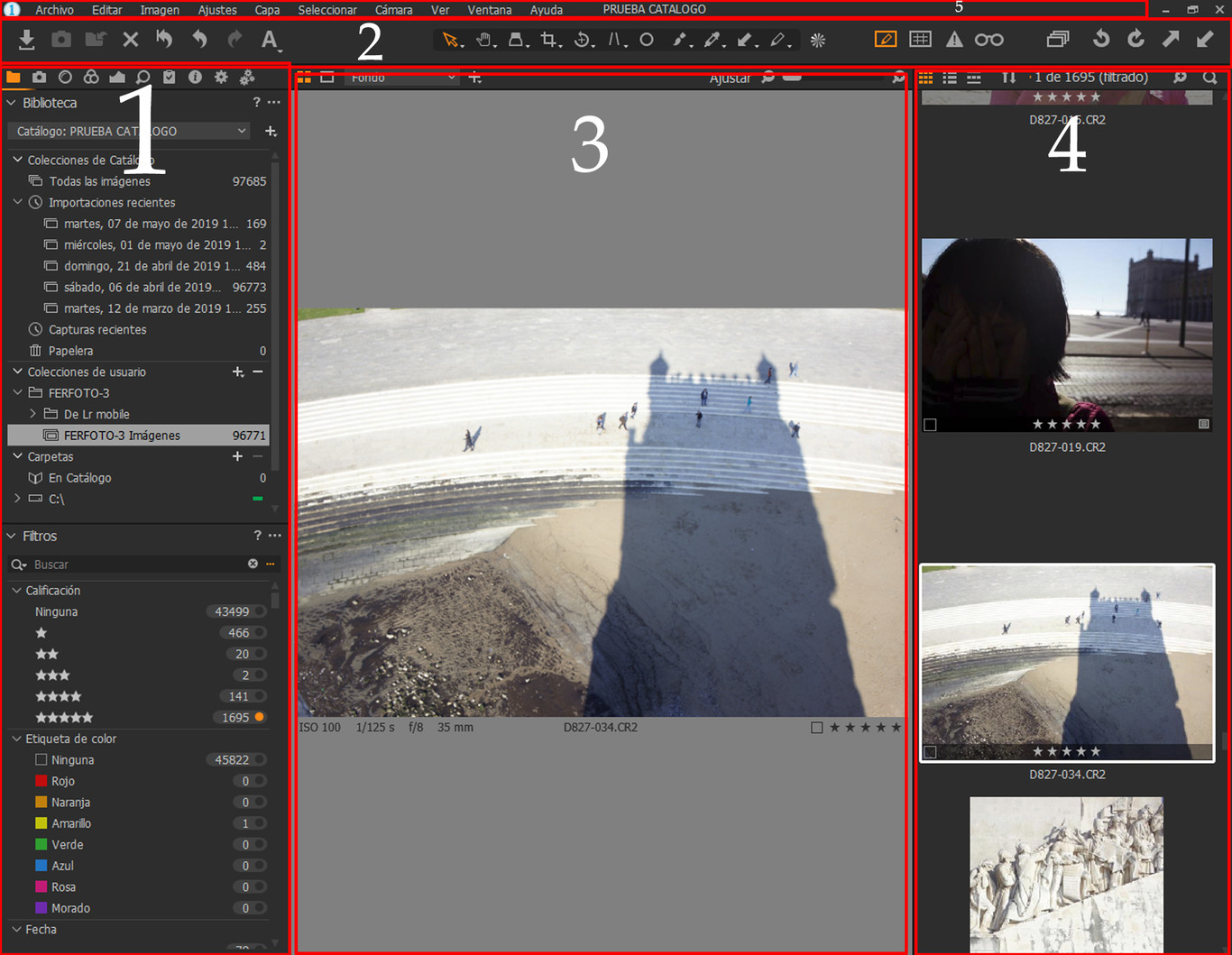Collapse Etiqueta de color filter group
Viewport: 1232px width, 955px height.
click(x=17, y=739)
